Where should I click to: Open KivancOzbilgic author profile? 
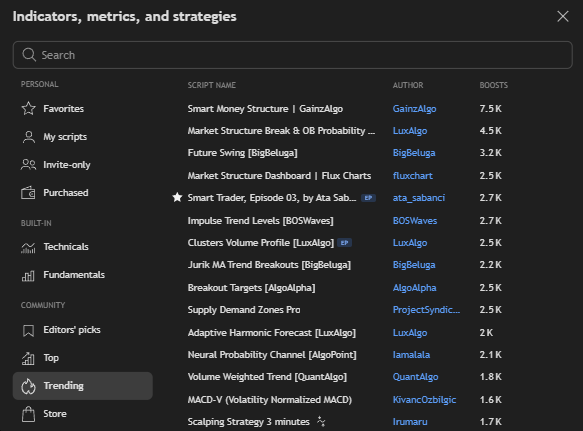tap(424, 400)
